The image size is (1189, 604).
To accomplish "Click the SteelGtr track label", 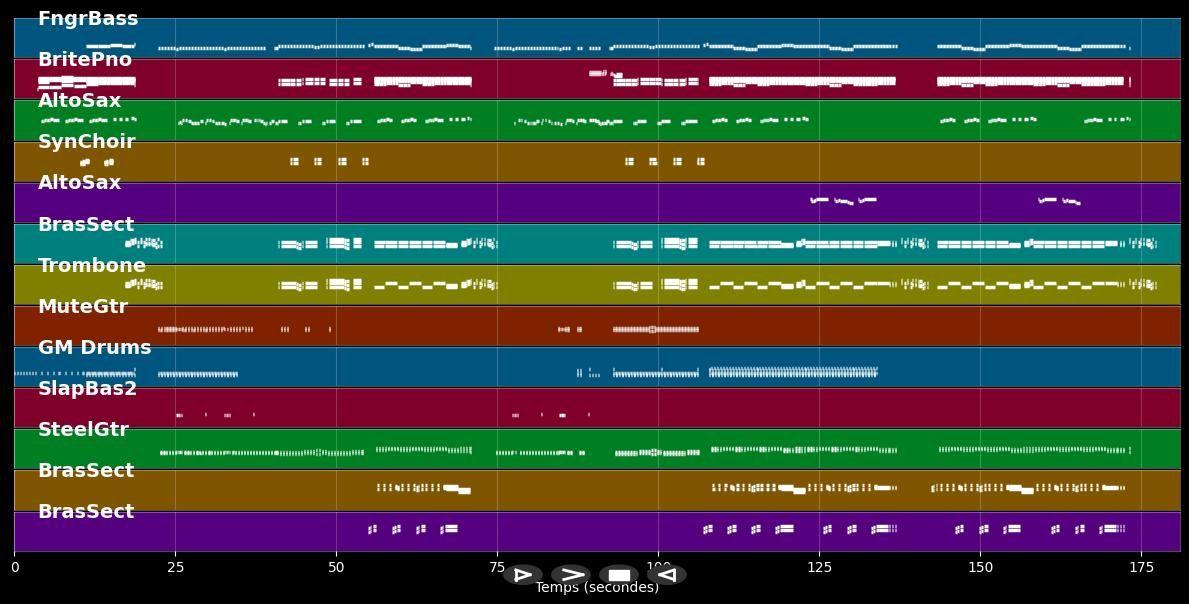I will point(83,430).
